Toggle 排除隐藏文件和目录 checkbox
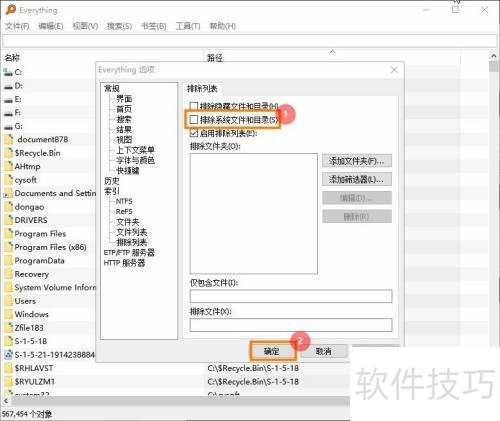This screenshot has height=421, width=500. click(x=194, y=106)
